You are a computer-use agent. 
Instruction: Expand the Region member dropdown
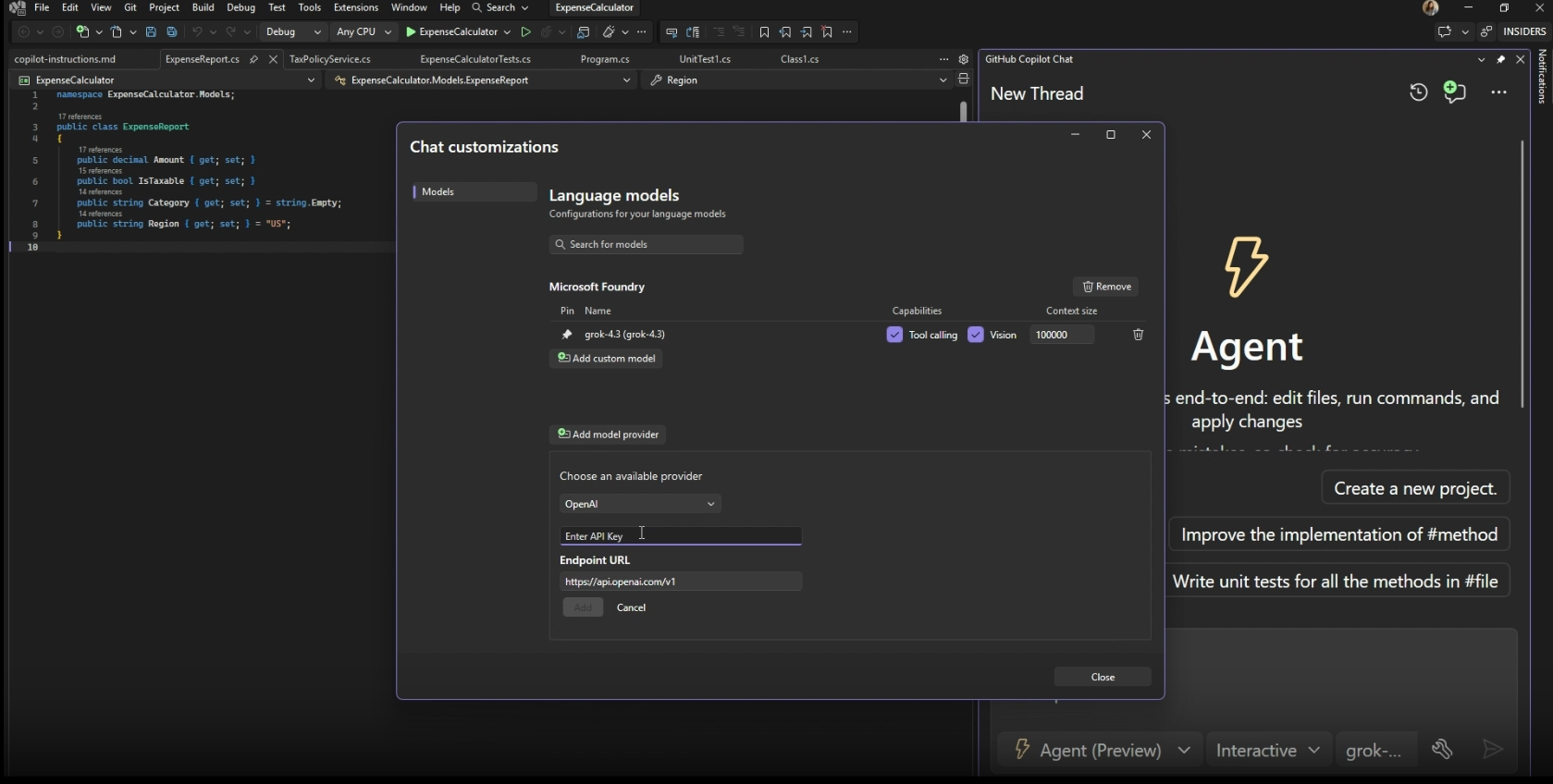(x=797, y=80)
